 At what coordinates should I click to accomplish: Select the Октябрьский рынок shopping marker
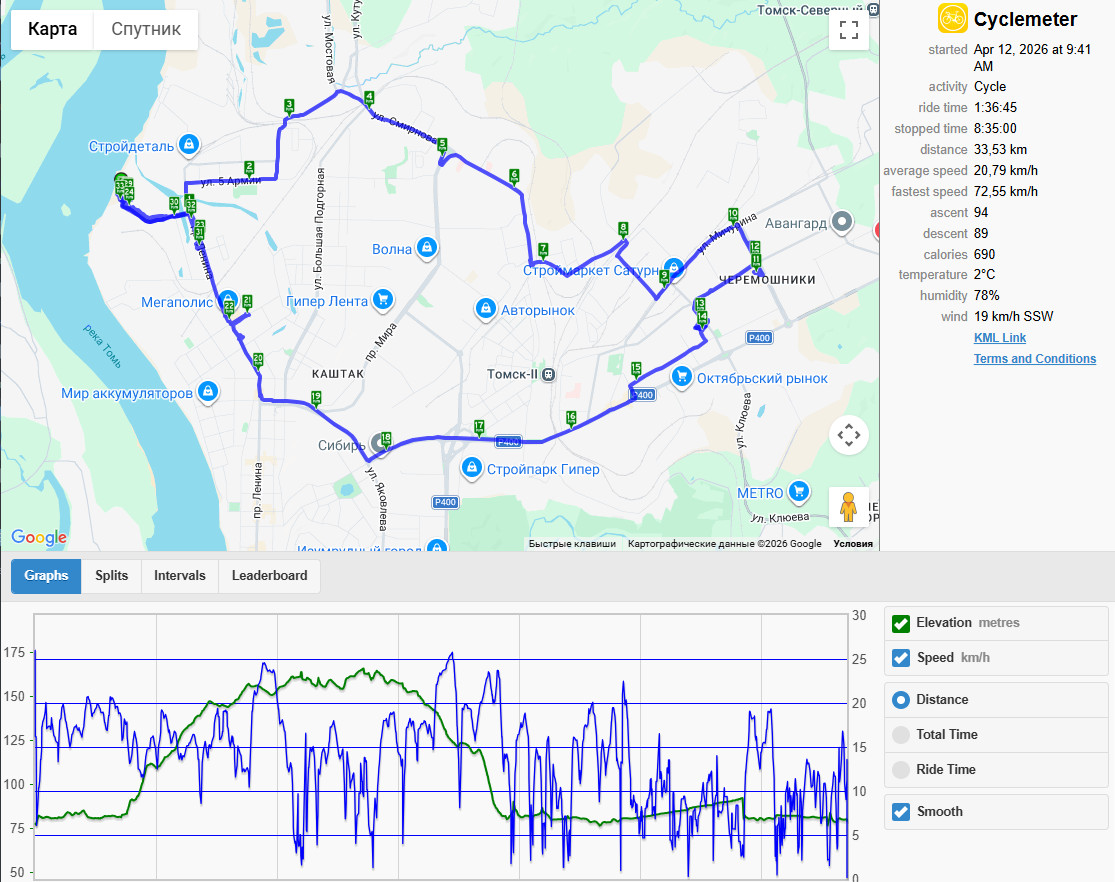coord(681,377)
